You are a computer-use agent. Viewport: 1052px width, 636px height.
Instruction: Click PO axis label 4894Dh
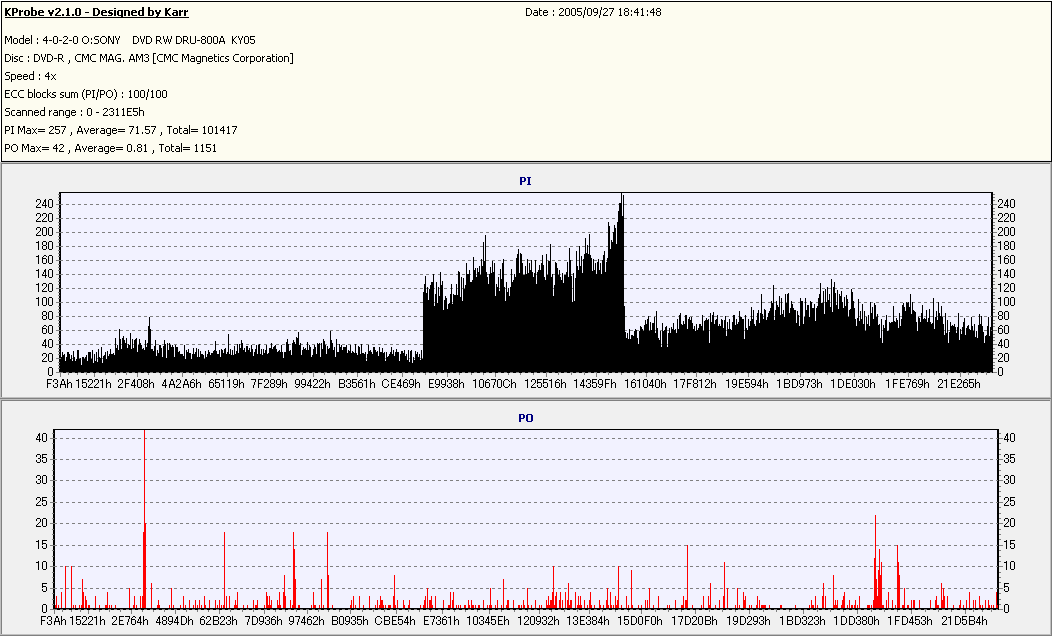(174, 621)
